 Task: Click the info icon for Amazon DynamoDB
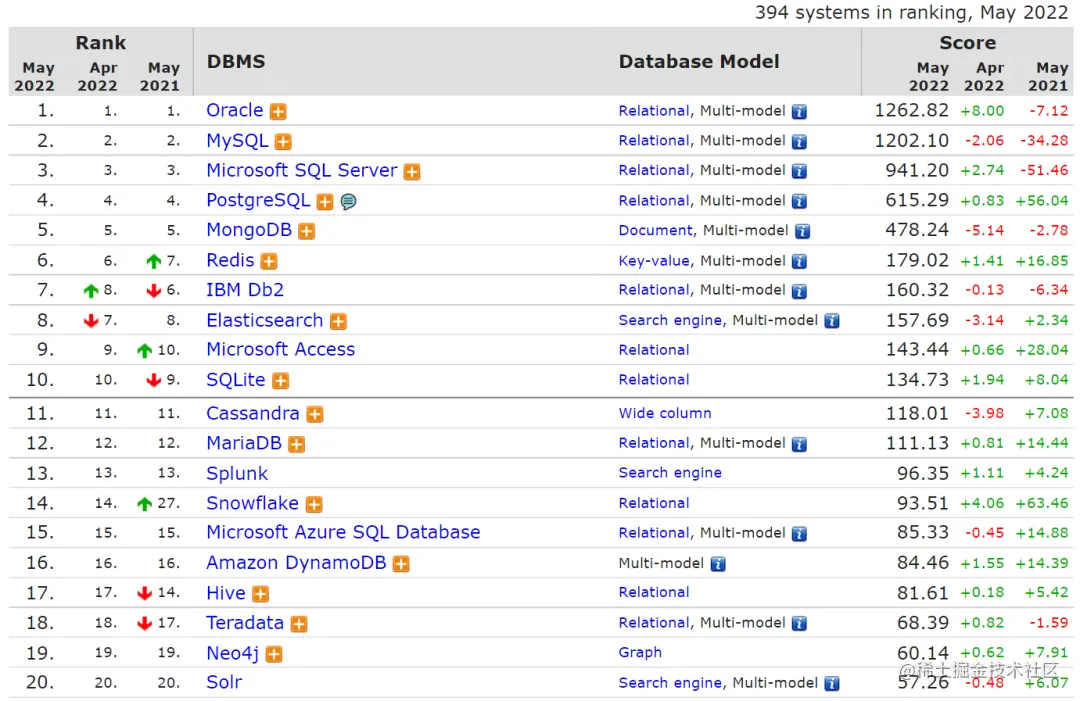(x=717, y=564)
